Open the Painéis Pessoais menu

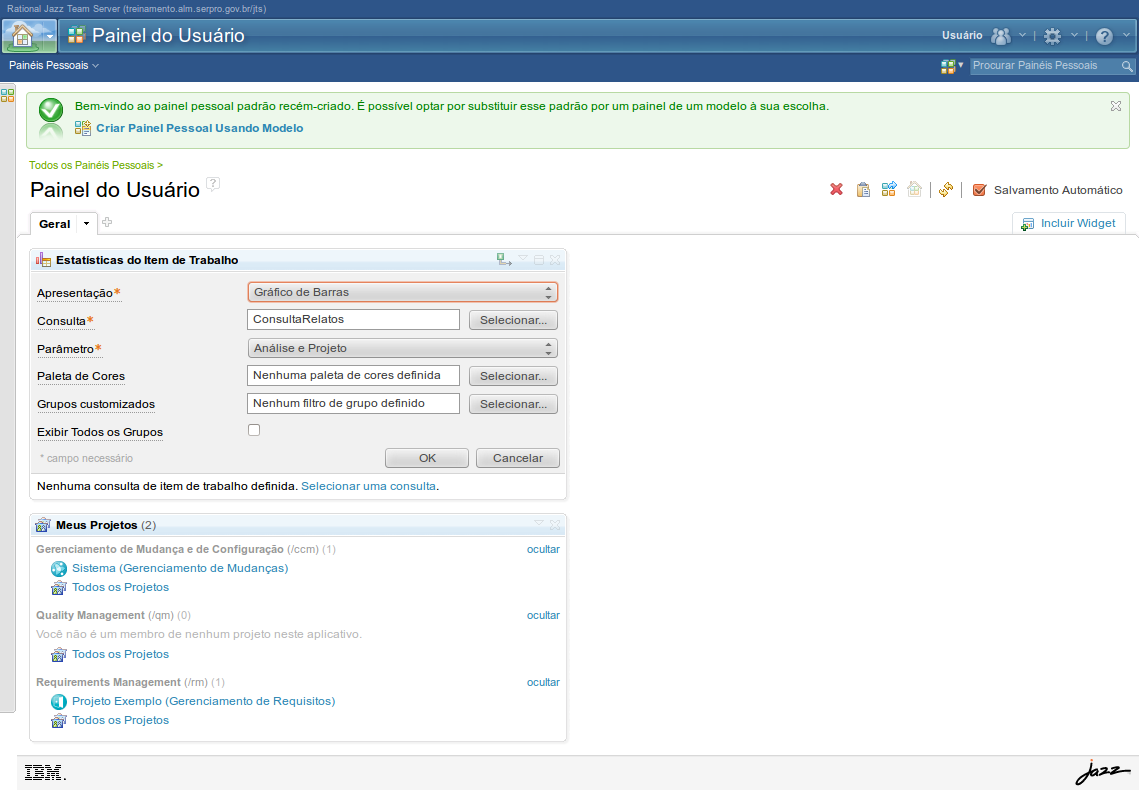click(x=54, y=65)
